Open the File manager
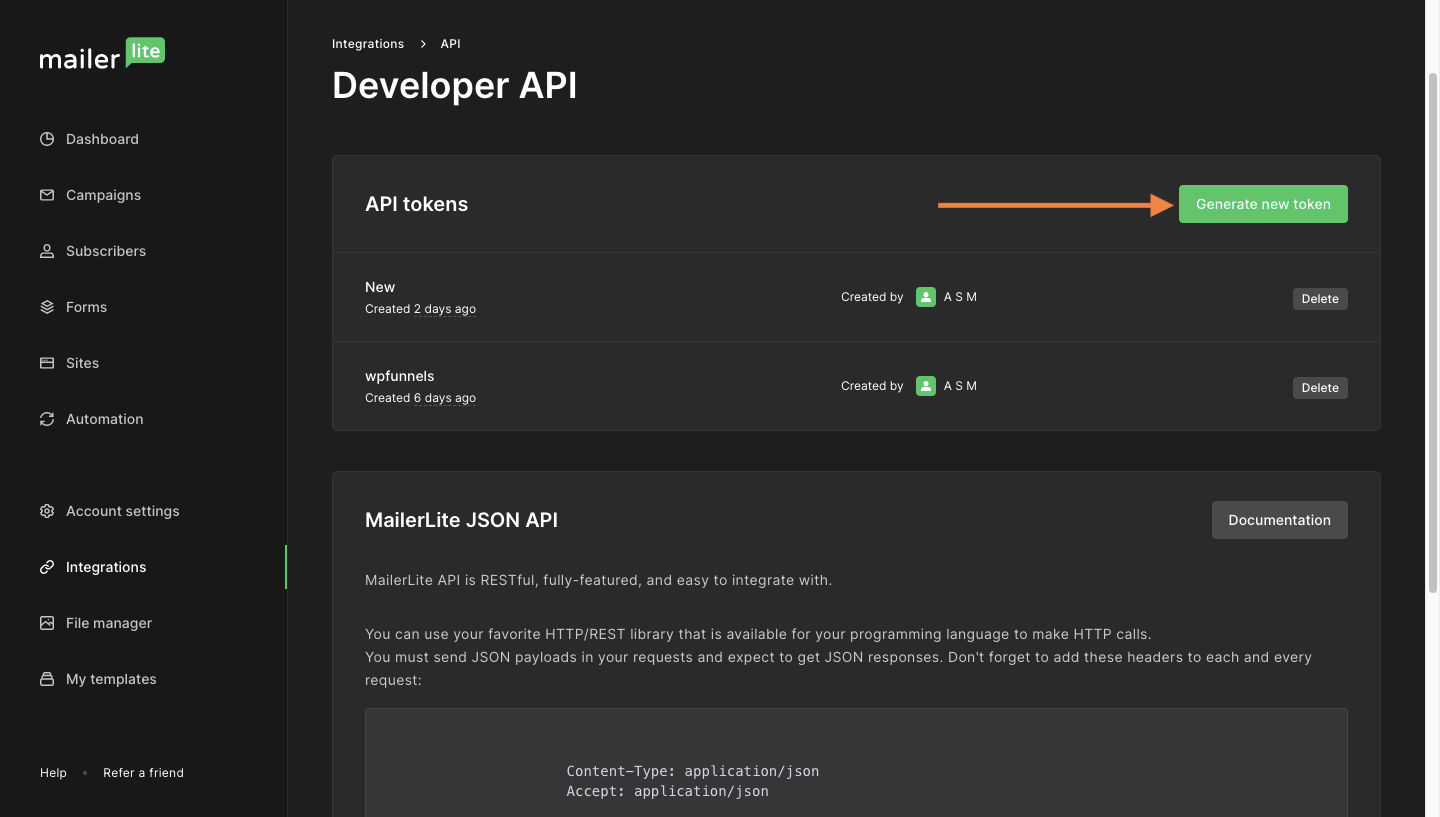The width and height of the screenshot is (1440, 817). 109,623
